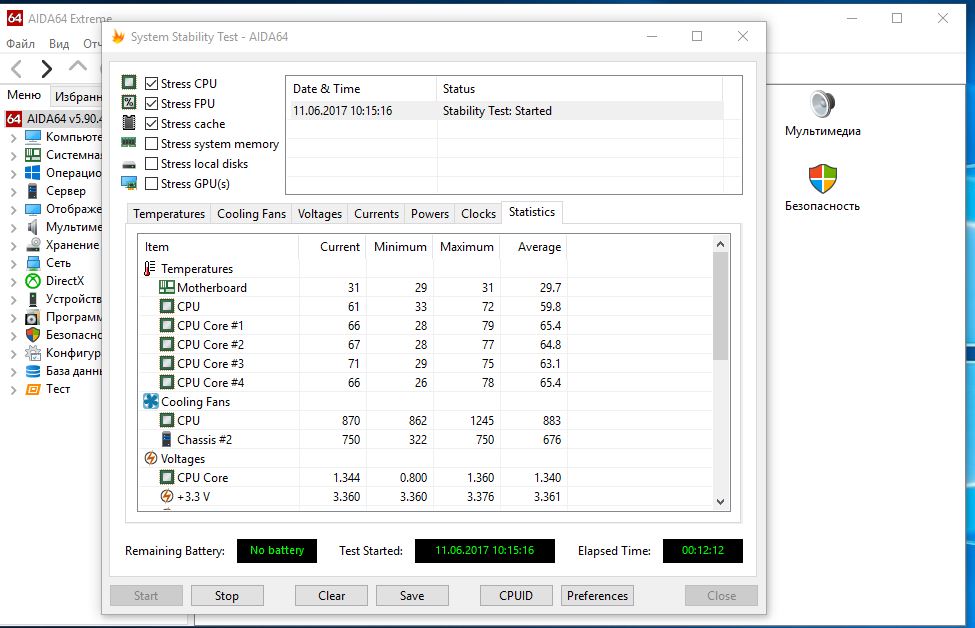Screen dimensions: 975x628
Task: Click the Stress CPU chip icon
Action: (x=129, y=83)
